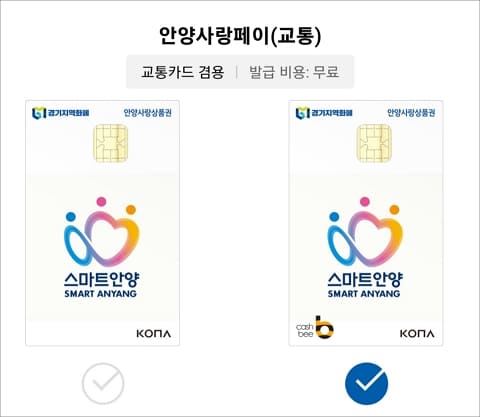Click 경기지역화폐 logo on right card
This screenshot has width=480, height=417.
(x=324, y=113)
